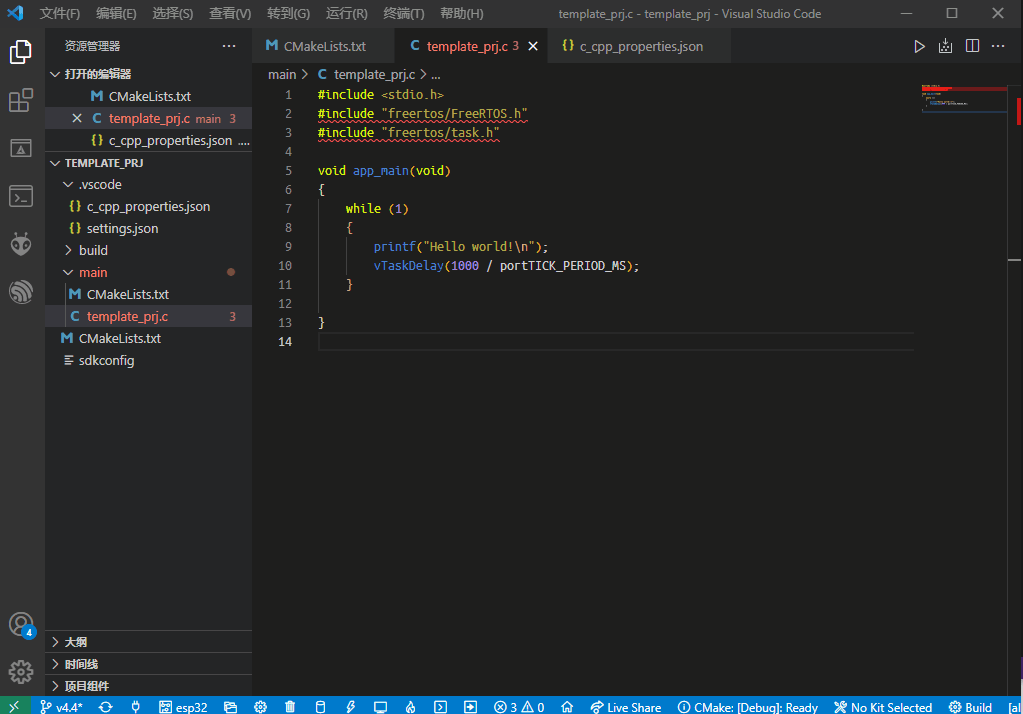Open the ESP-IDF terminal icon in status bar

point(440,707)
